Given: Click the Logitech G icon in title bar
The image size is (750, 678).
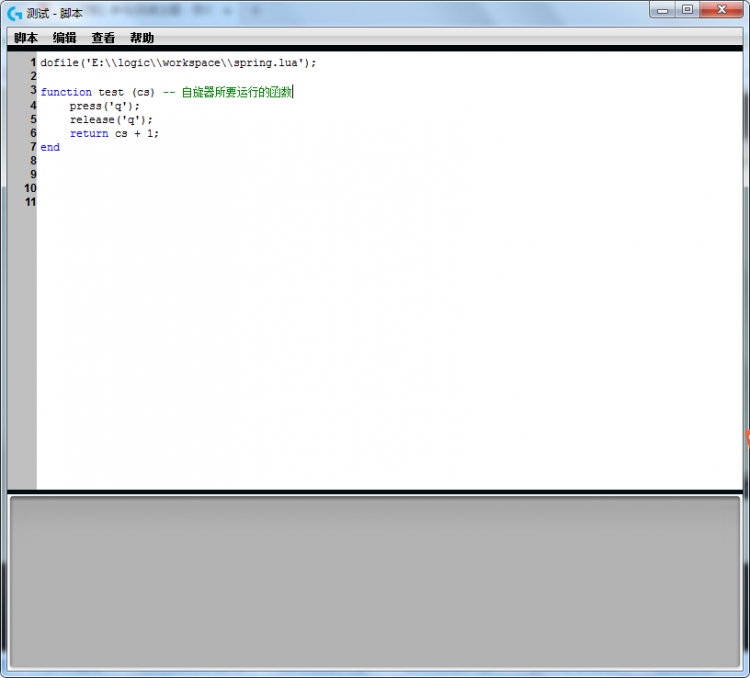Looking at the screenshot, I should point(15,13).
